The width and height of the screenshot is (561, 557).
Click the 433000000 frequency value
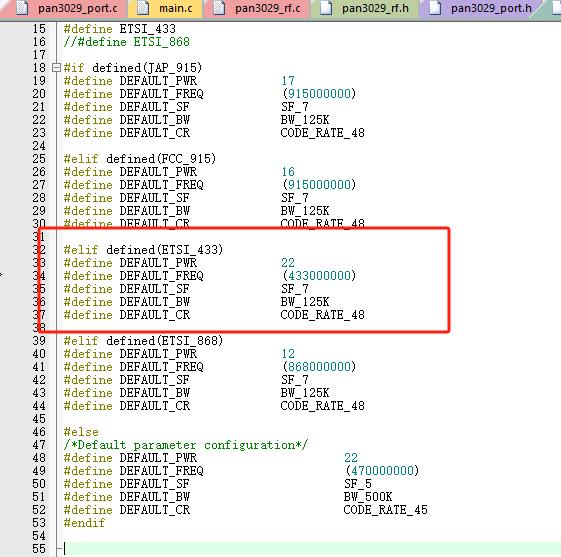319,276
